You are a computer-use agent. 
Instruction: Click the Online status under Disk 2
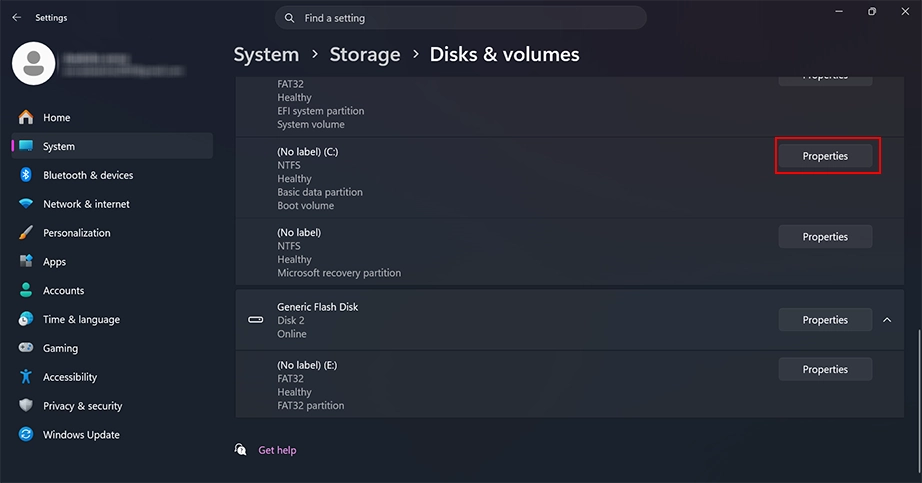click(292, 334)
